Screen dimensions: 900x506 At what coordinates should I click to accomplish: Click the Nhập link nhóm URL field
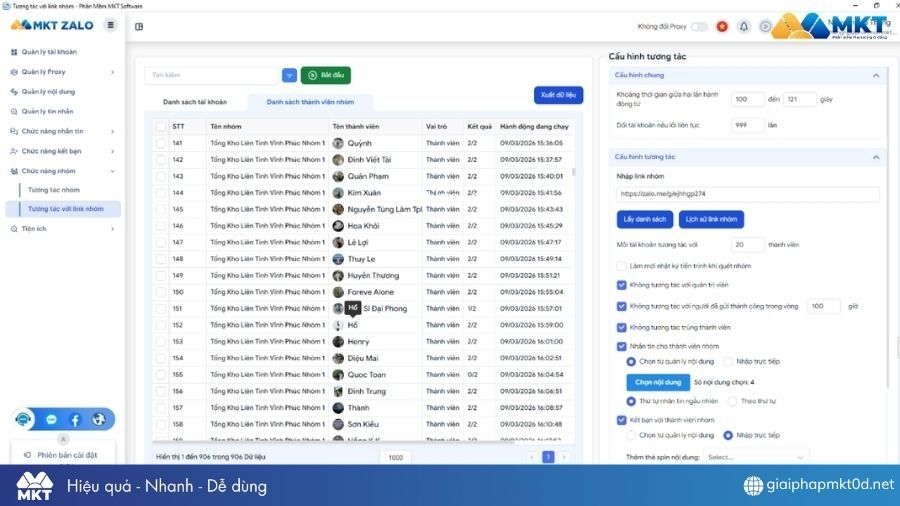pos(747,194)
